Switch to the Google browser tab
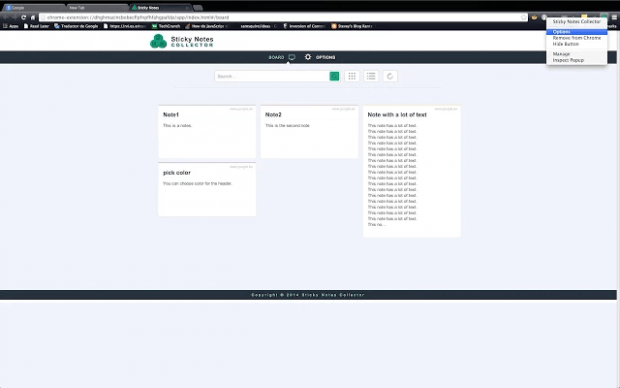The width and height of the screenshot is (620, 388). [34, 8]
